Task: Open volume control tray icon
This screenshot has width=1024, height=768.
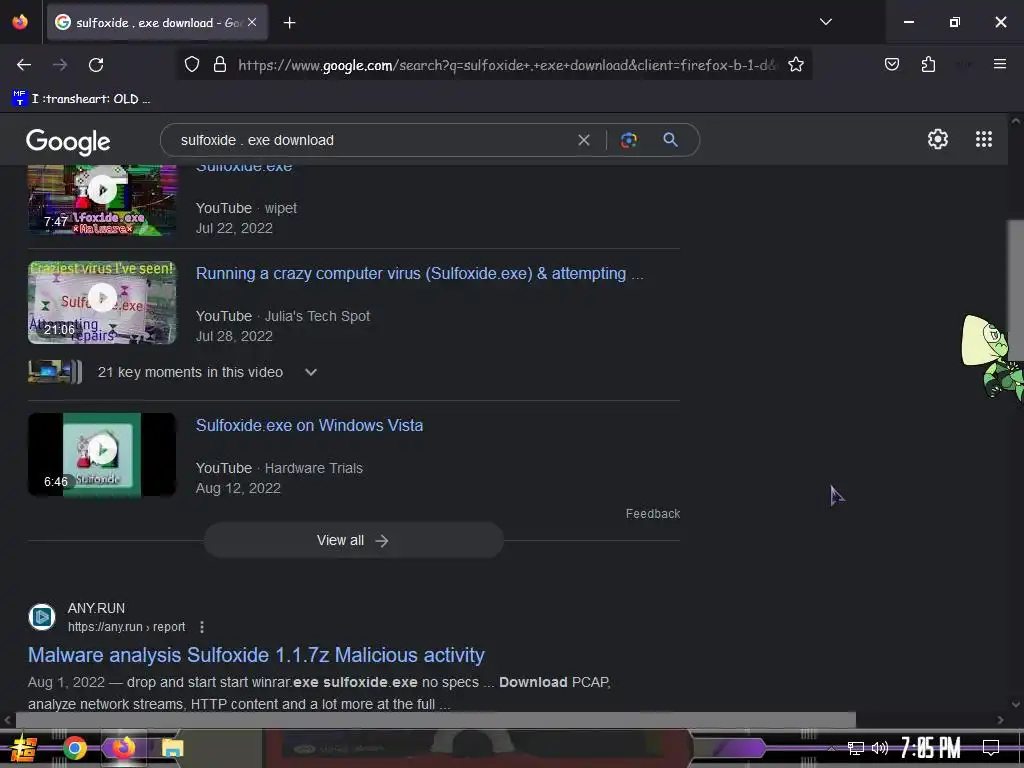Action: [880, 748]
